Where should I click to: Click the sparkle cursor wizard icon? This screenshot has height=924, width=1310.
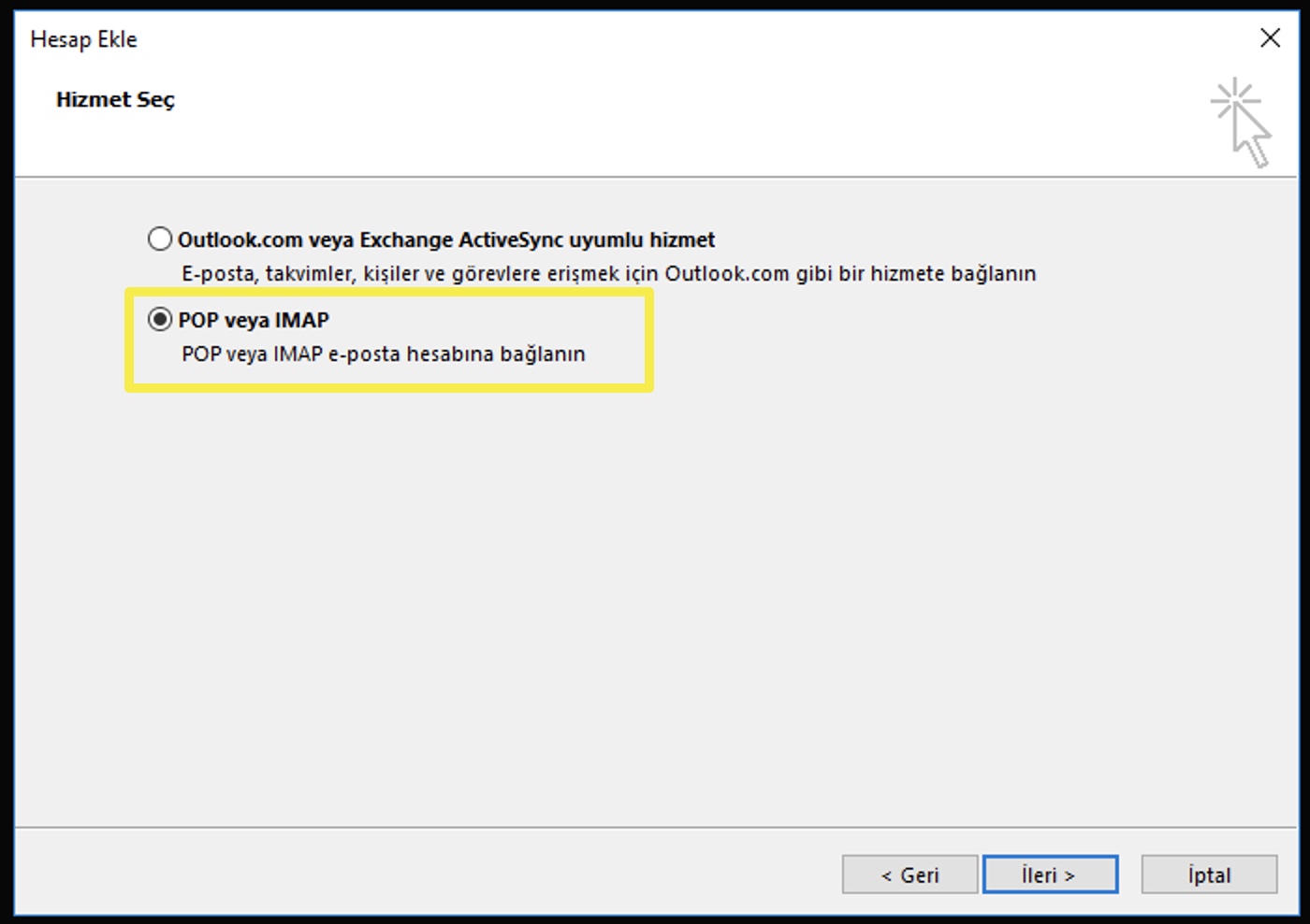pos(1241,122)
